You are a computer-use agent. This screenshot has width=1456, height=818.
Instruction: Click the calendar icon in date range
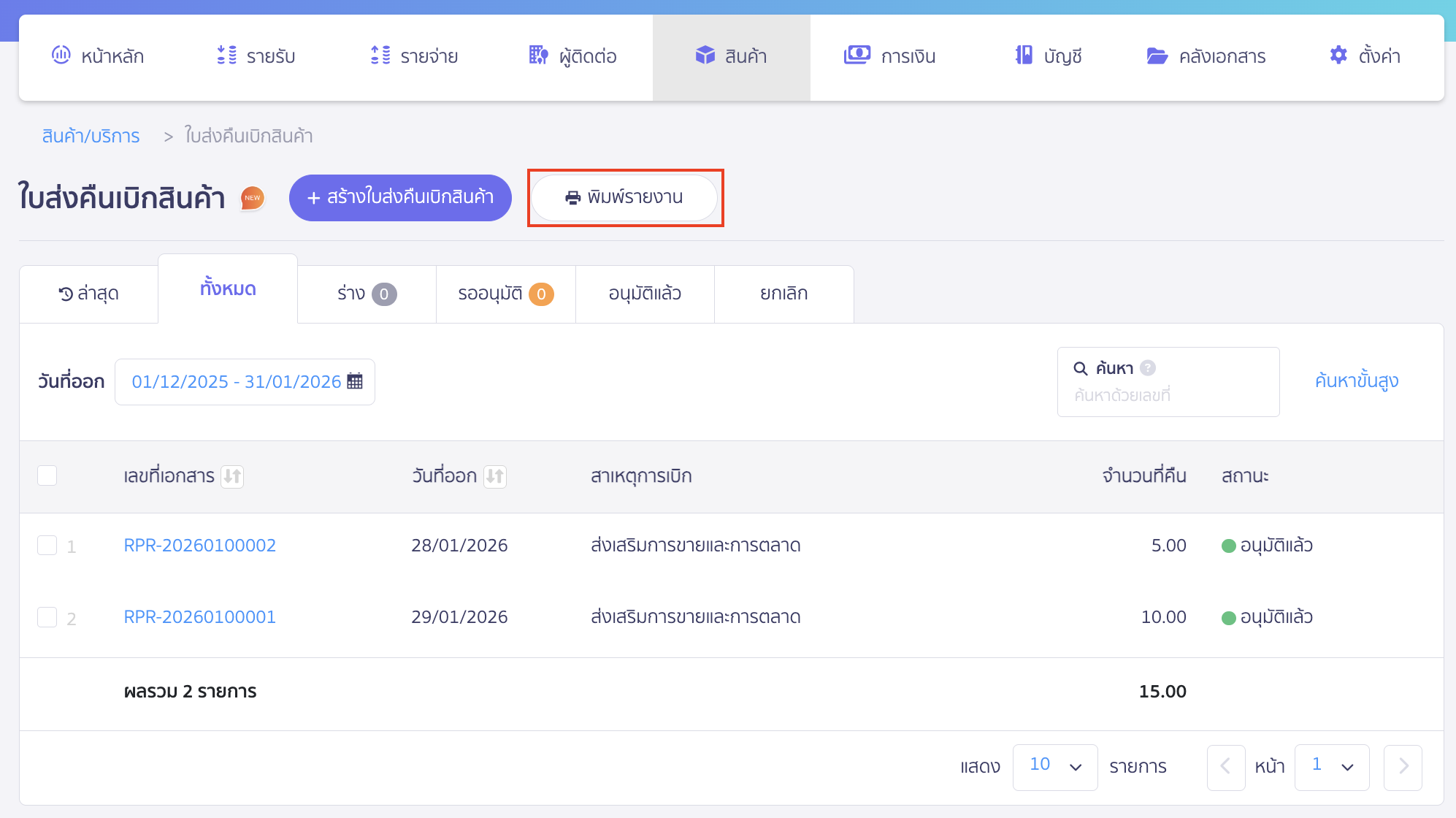pyautogui.click(x=355, y=381)
